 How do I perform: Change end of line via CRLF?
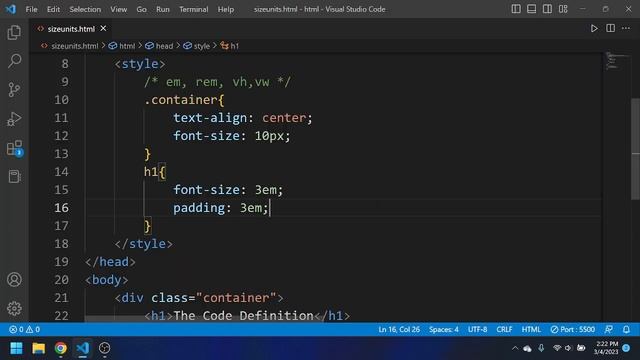504,329
